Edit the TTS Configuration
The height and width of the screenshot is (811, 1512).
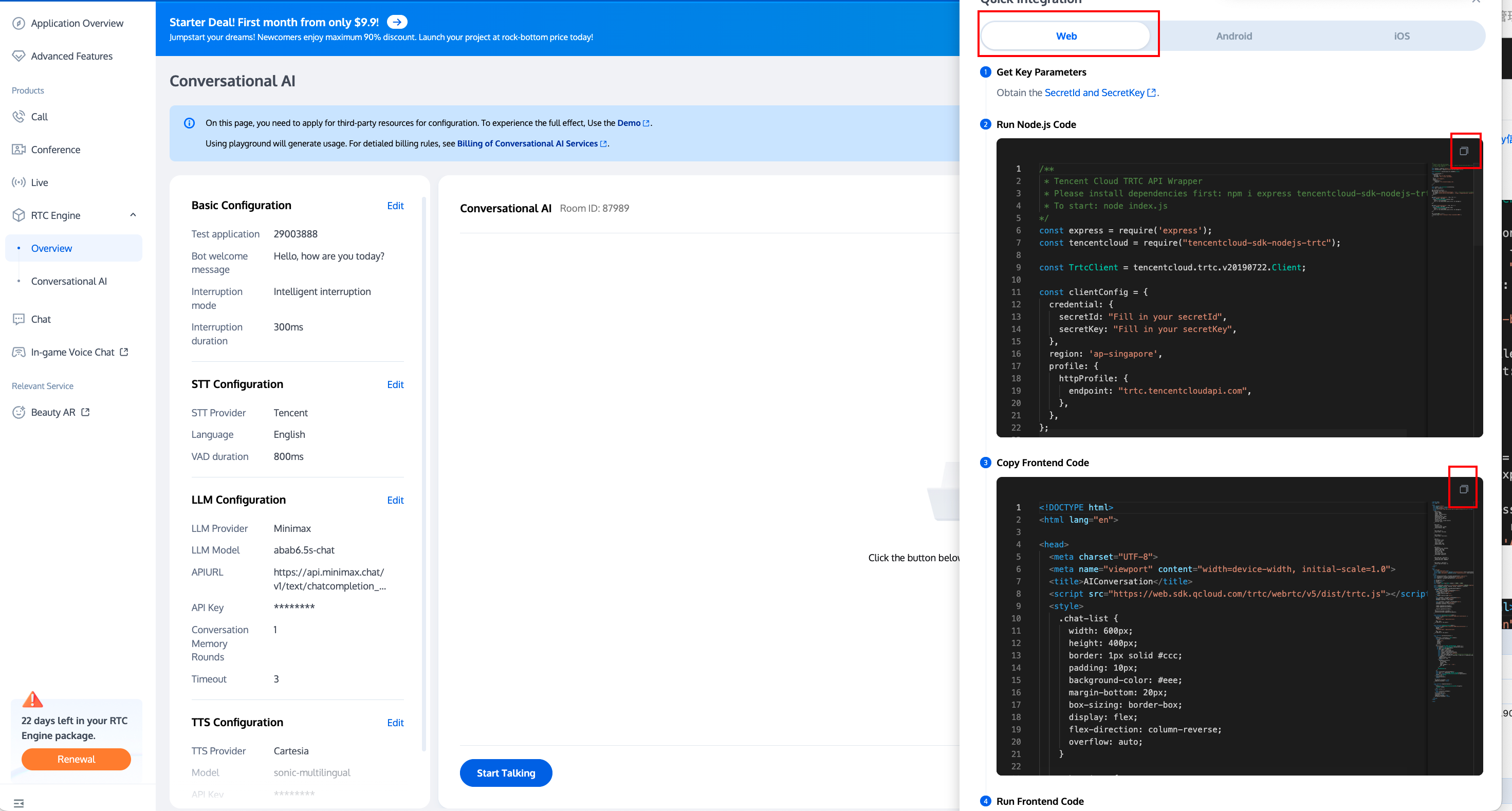coord(395,723)
